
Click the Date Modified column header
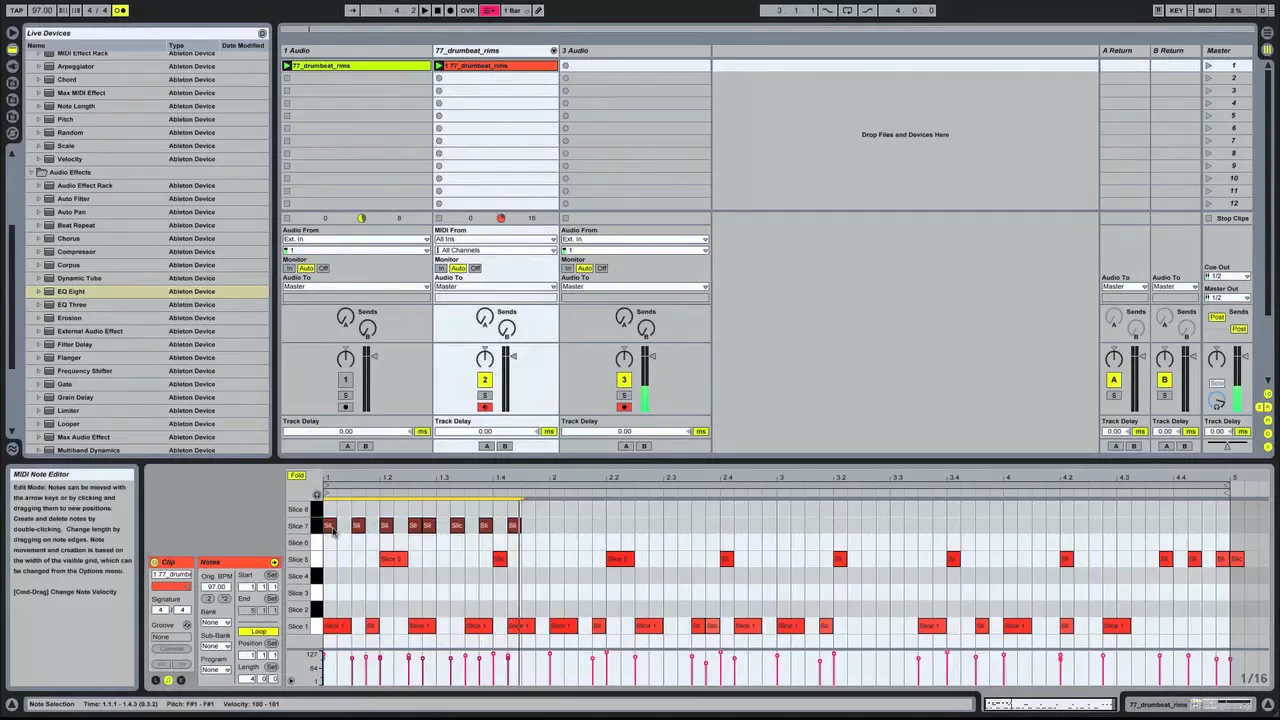point(243,45)
